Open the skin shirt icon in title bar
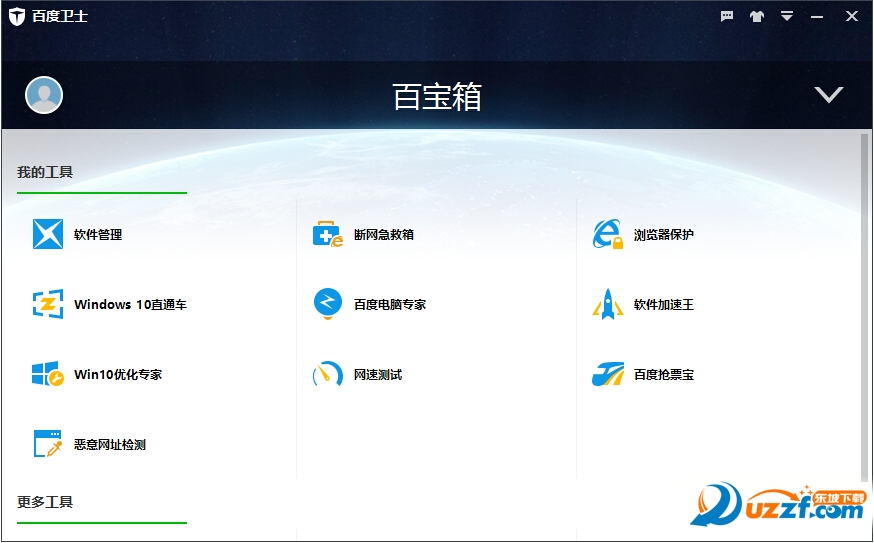 (x=756, y=16)
